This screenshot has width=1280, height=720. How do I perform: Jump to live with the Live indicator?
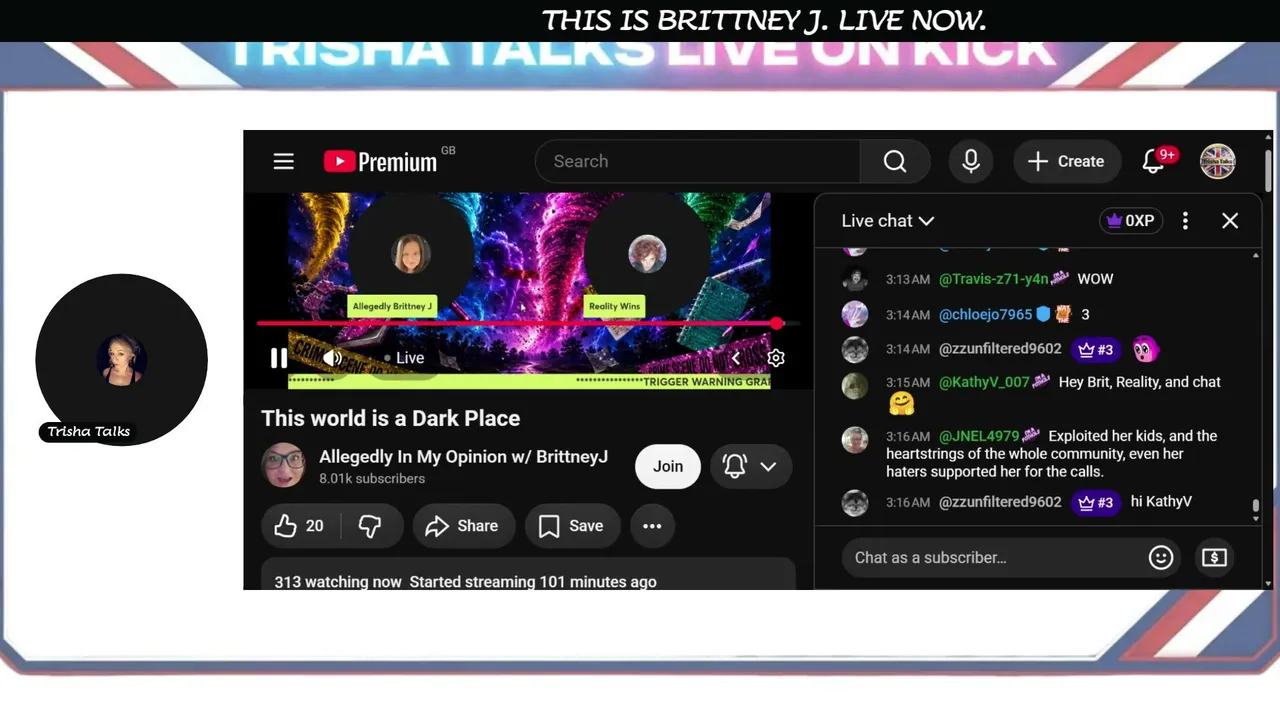pyautogui.click(x=405, y=358)
